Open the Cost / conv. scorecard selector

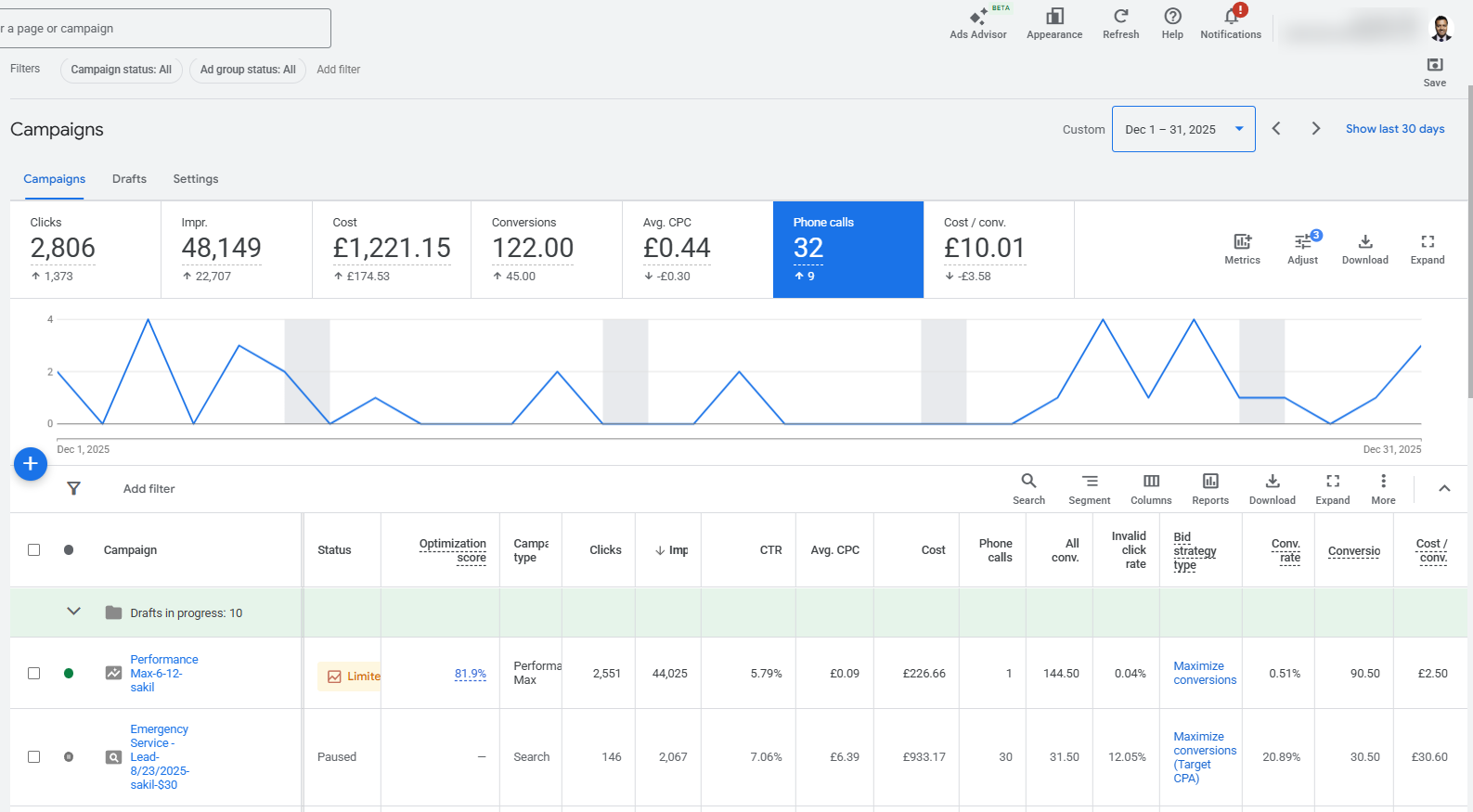point(1000,250)
